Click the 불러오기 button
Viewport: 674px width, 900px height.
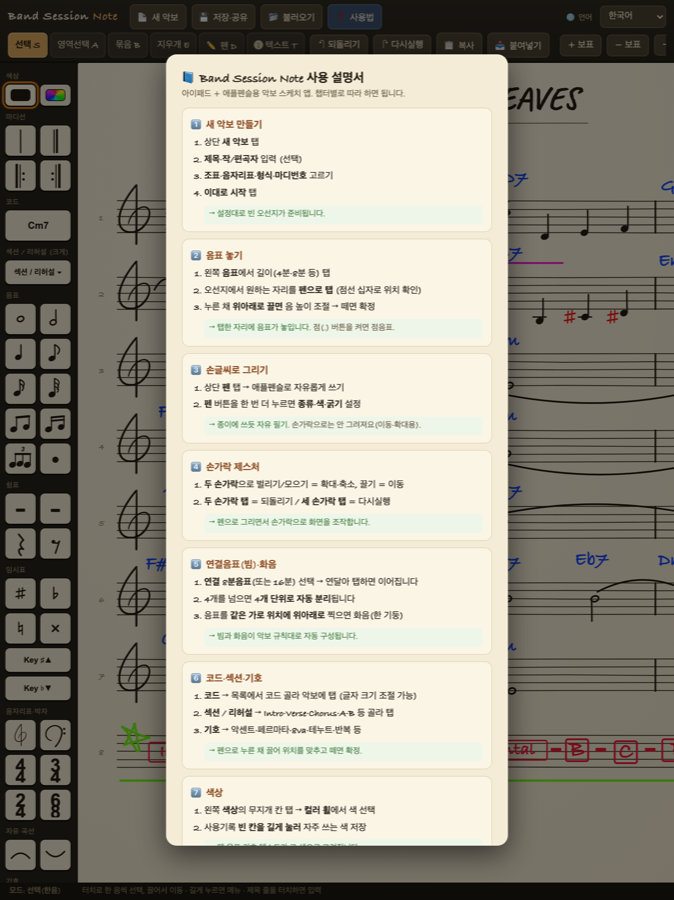[292, 17]
